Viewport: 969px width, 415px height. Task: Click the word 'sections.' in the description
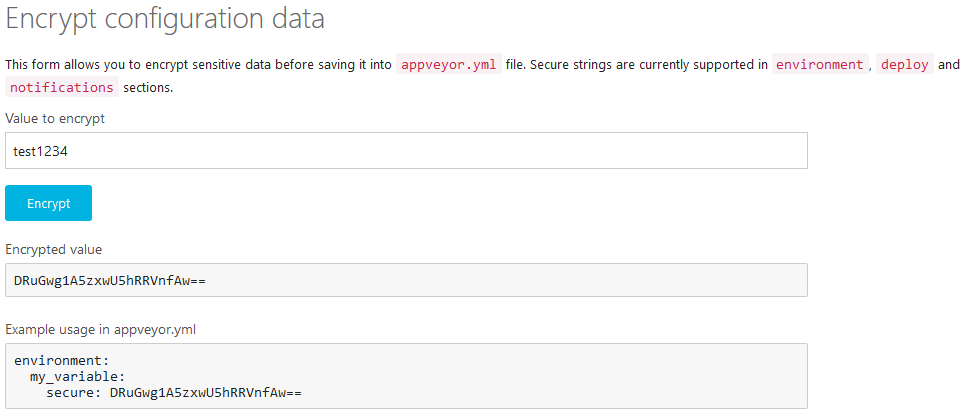click(x=148, y=87)
